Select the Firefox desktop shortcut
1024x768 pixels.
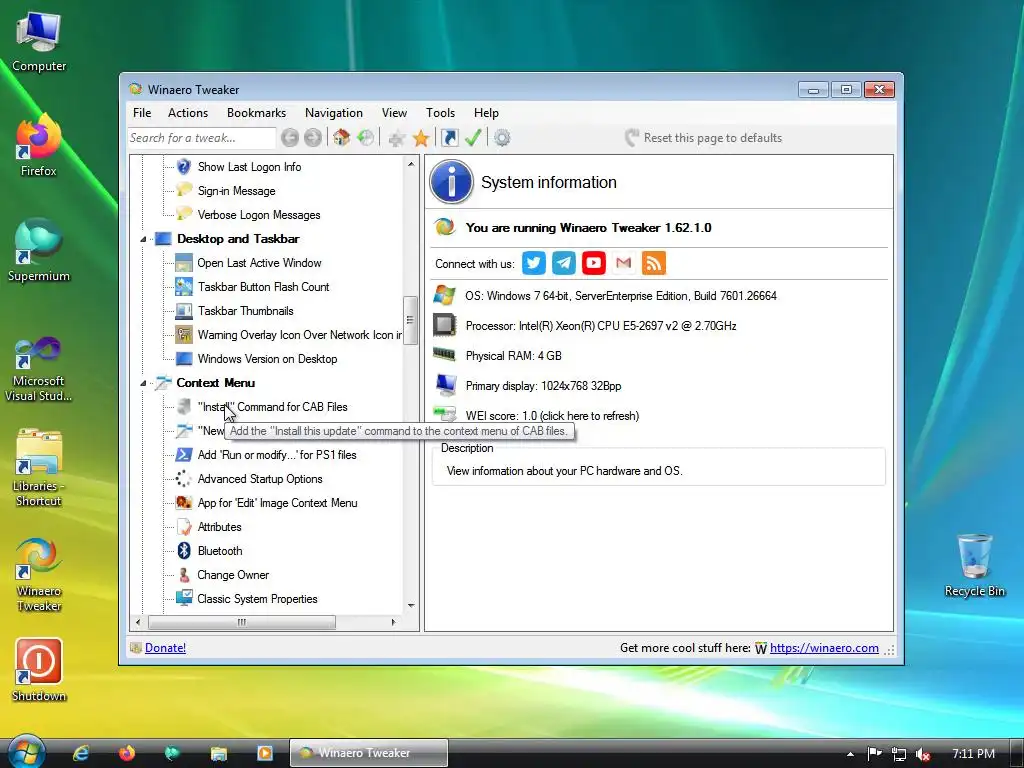point(39,145)
